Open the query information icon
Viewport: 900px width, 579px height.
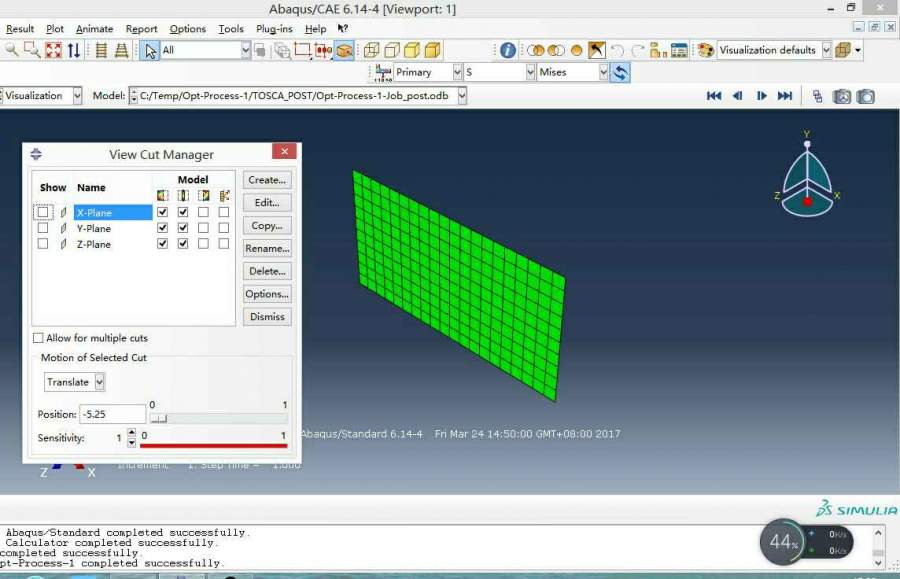pyautogui.click(x=507, y=50)
